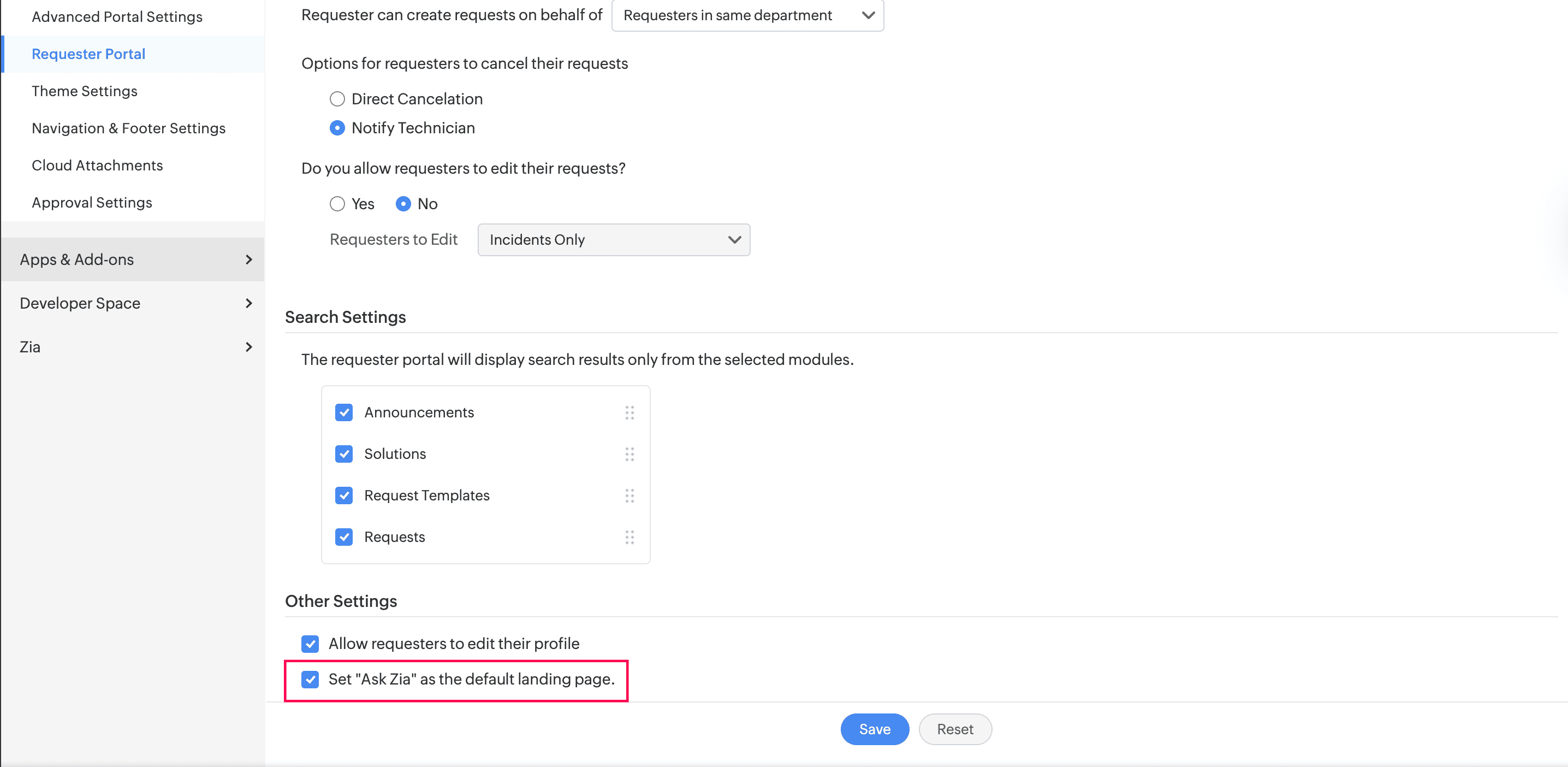Disable Solutions in search results
This screenshot has width=1568, height=767.
[344, 454]
